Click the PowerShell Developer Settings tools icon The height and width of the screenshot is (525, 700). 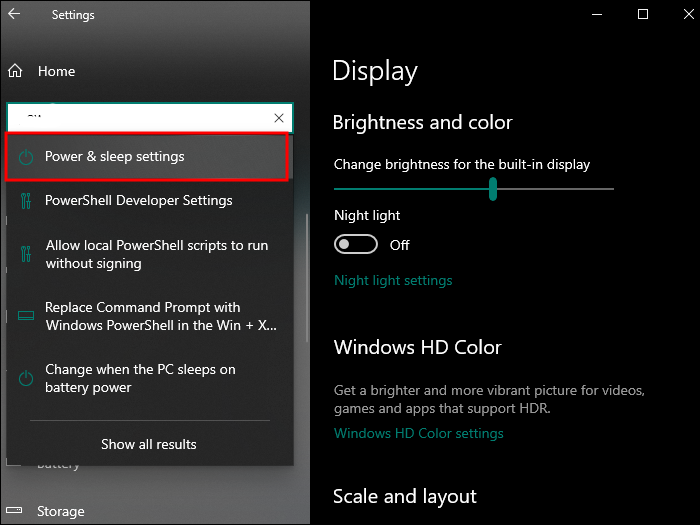tap(26, 201)
